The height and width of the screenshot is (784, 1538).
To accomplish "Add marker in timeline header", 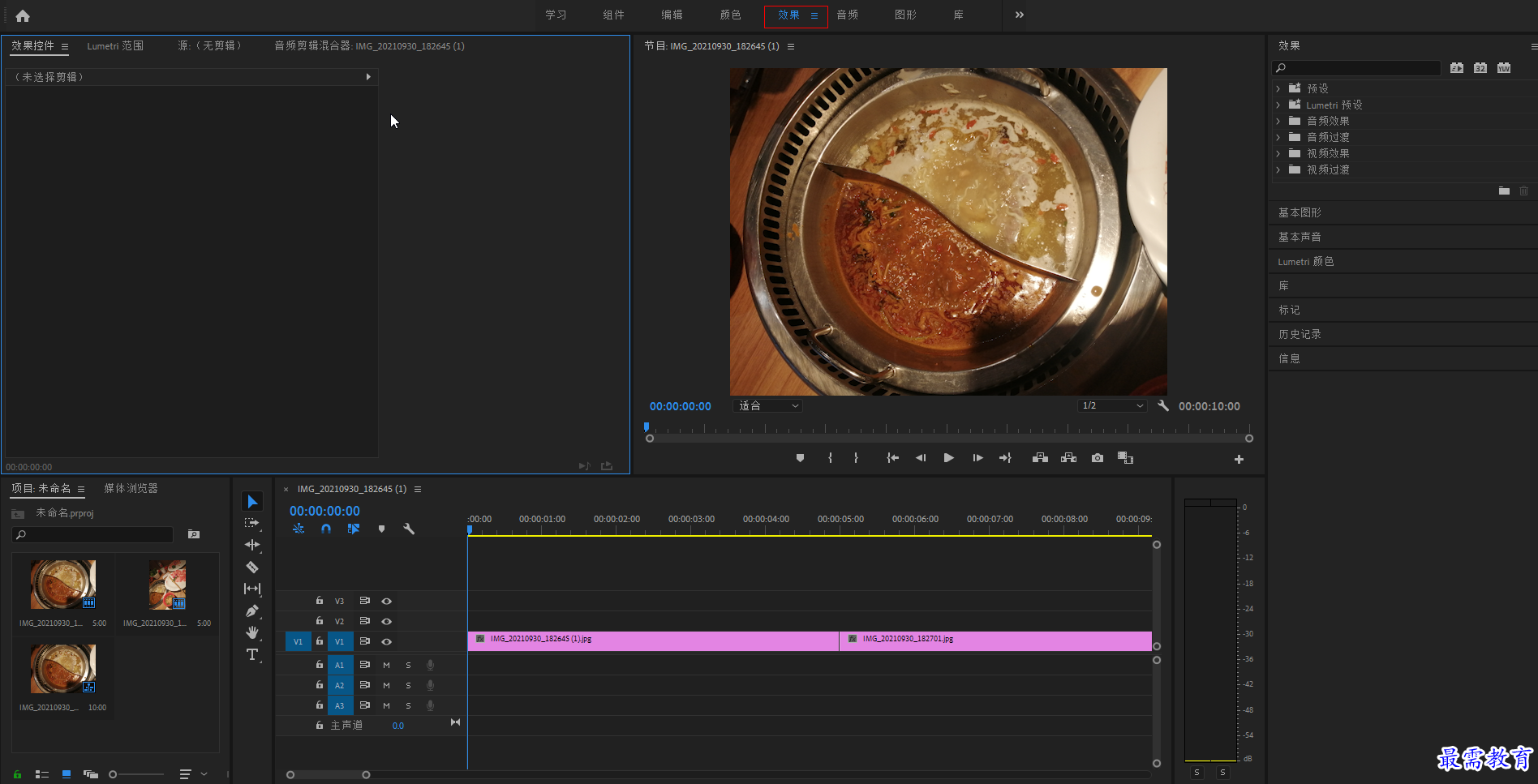I will click(381, 529).
